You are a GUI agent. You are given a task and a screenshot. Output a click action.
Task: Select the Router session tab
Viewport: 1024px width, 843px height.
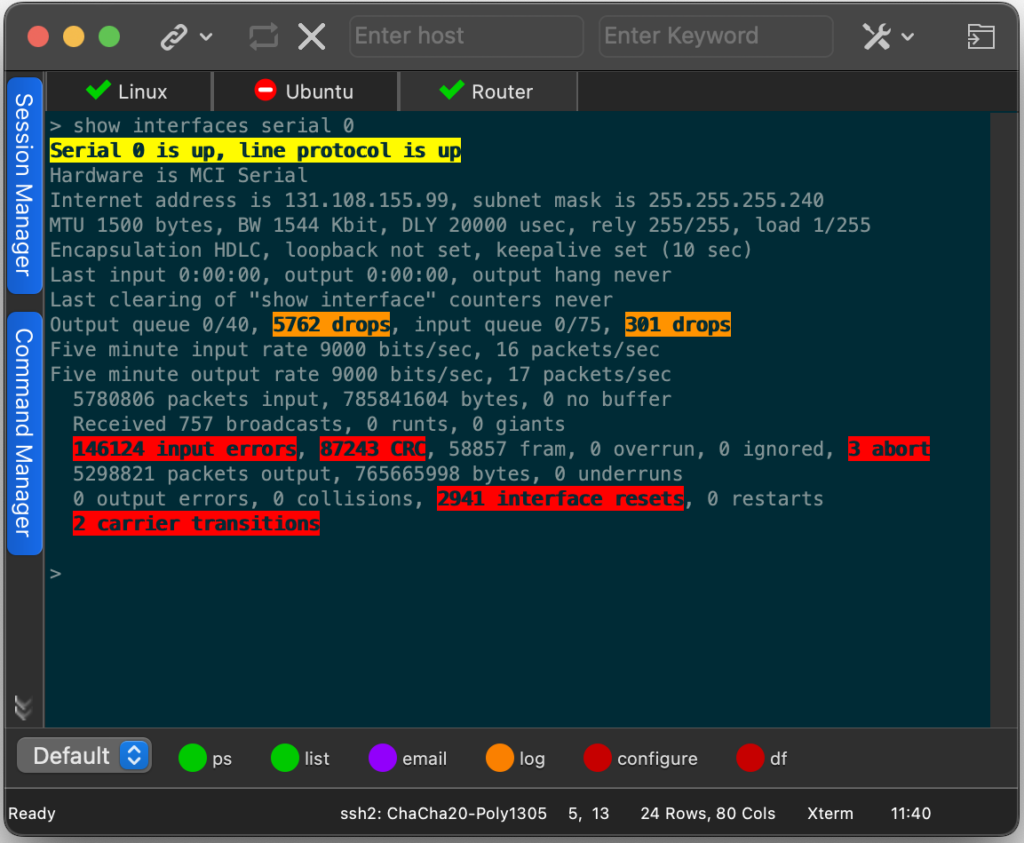click(487, 92)
